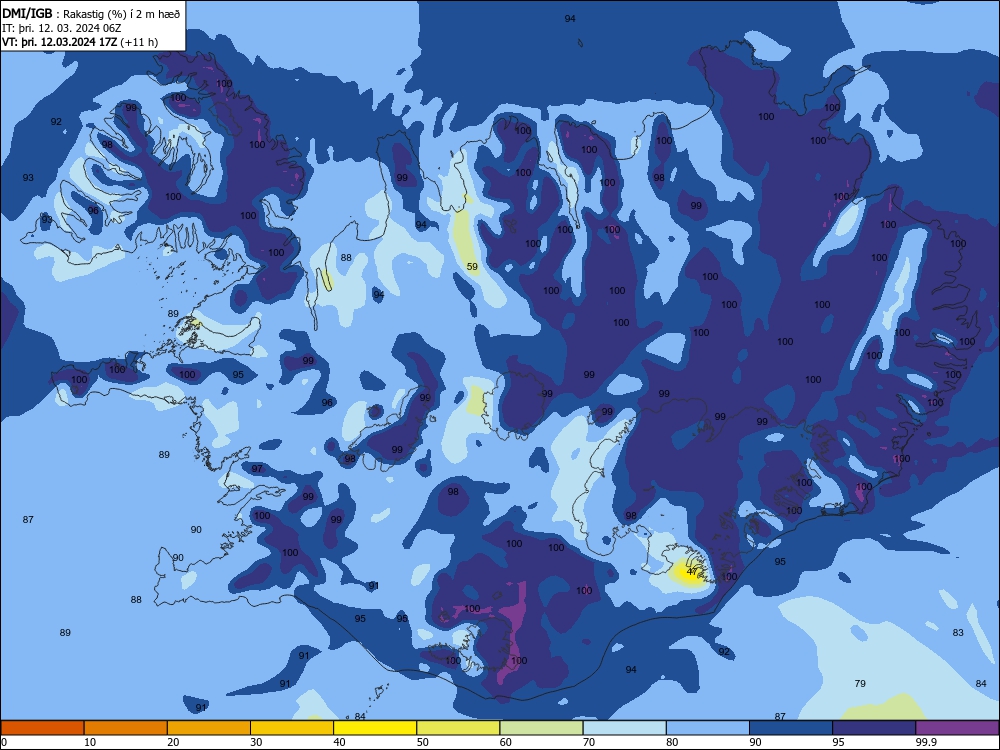Image resolution: width=1000 pixels, height=750 pixels.
Task: Click the legend tick label '10'
Action: point(90,742)
